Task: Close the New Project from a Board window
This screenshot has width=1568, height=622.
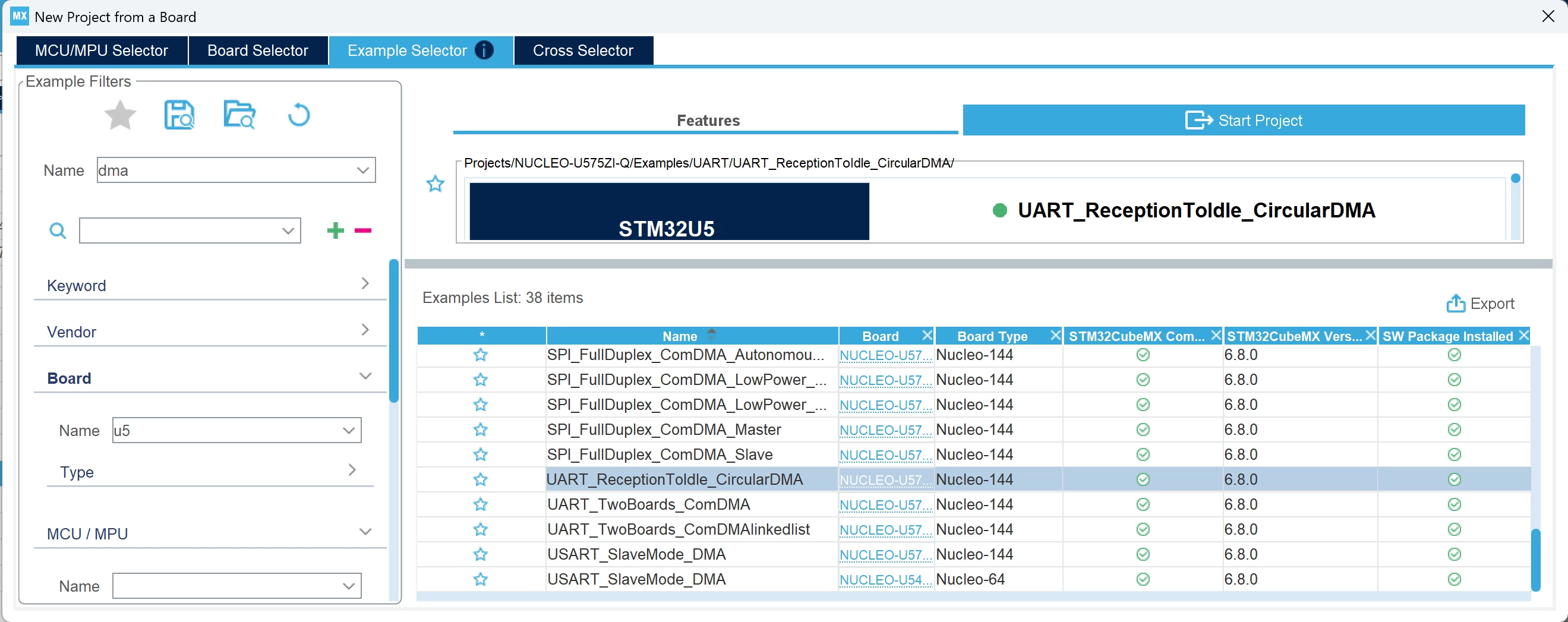Action: [1548, 17]
